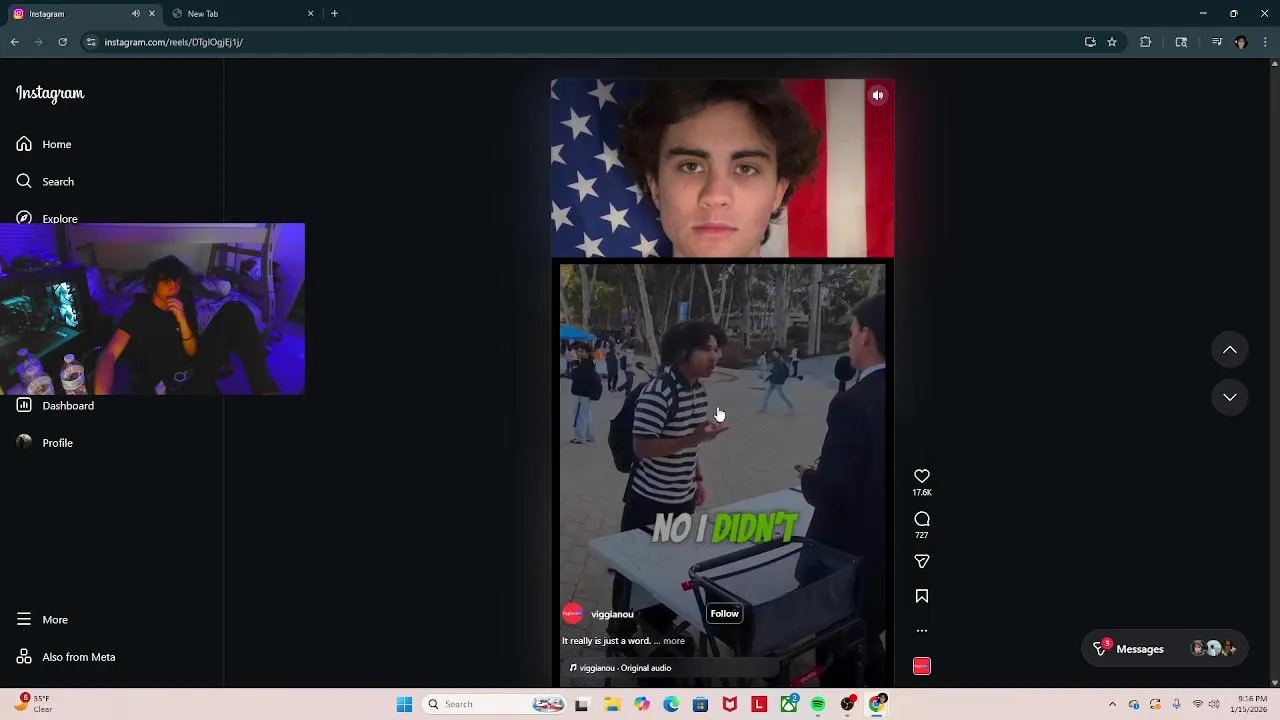This screenshot has width=1280, height=720.
Task: Reload the current page
Action: pos(62,42)
